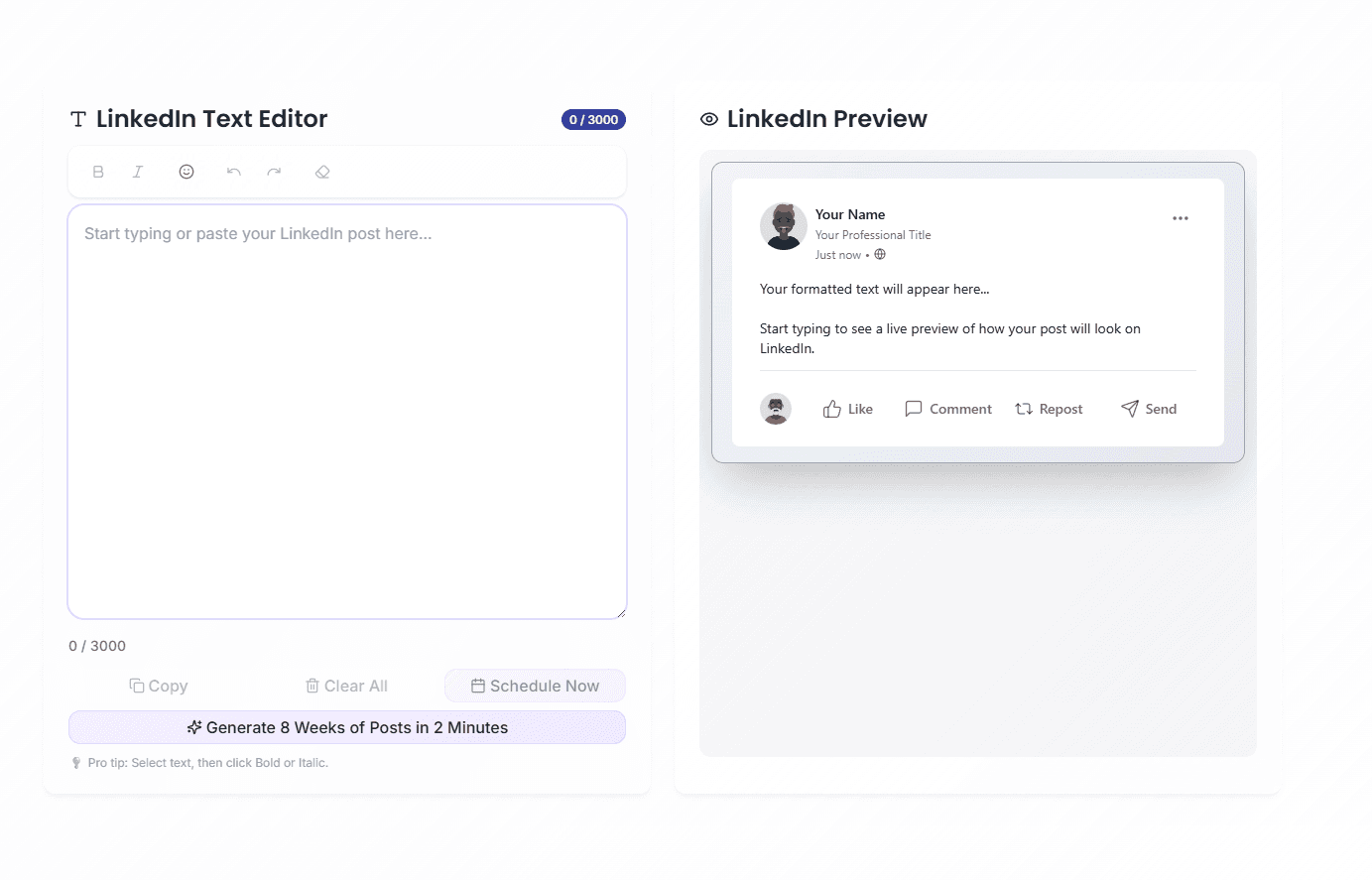This screenshot has width=1372, height=880.
Task: Toggle bold formatting in the editor toolbar
Action: pyautogui.click(x=98, y=171)
